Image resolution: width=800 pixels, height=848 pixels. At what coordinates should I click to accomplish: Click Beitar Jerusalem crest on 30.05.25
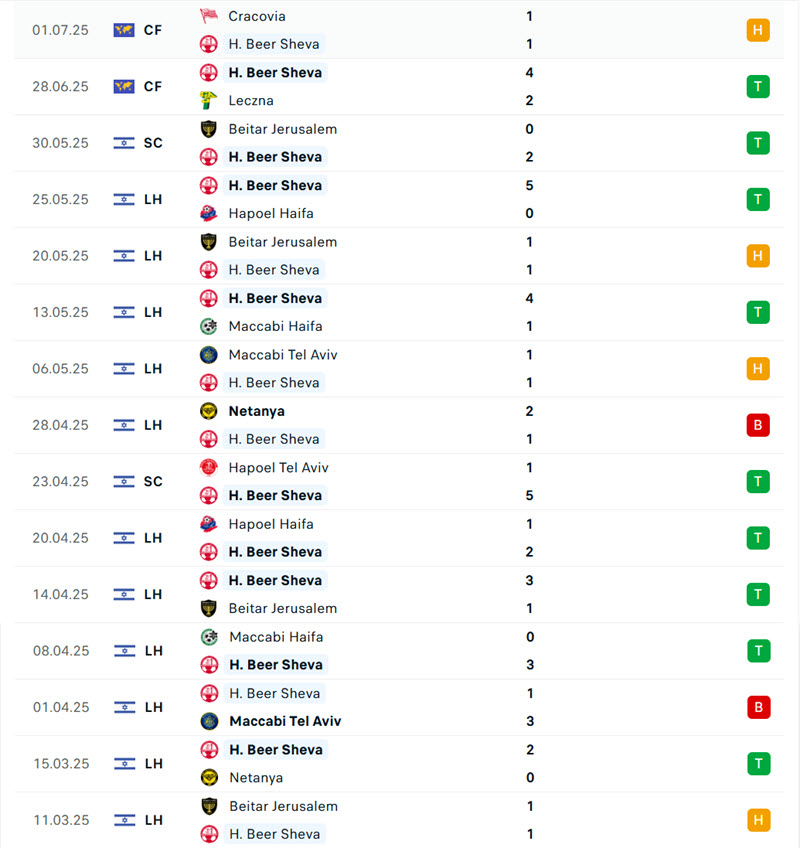click(208, 129)
